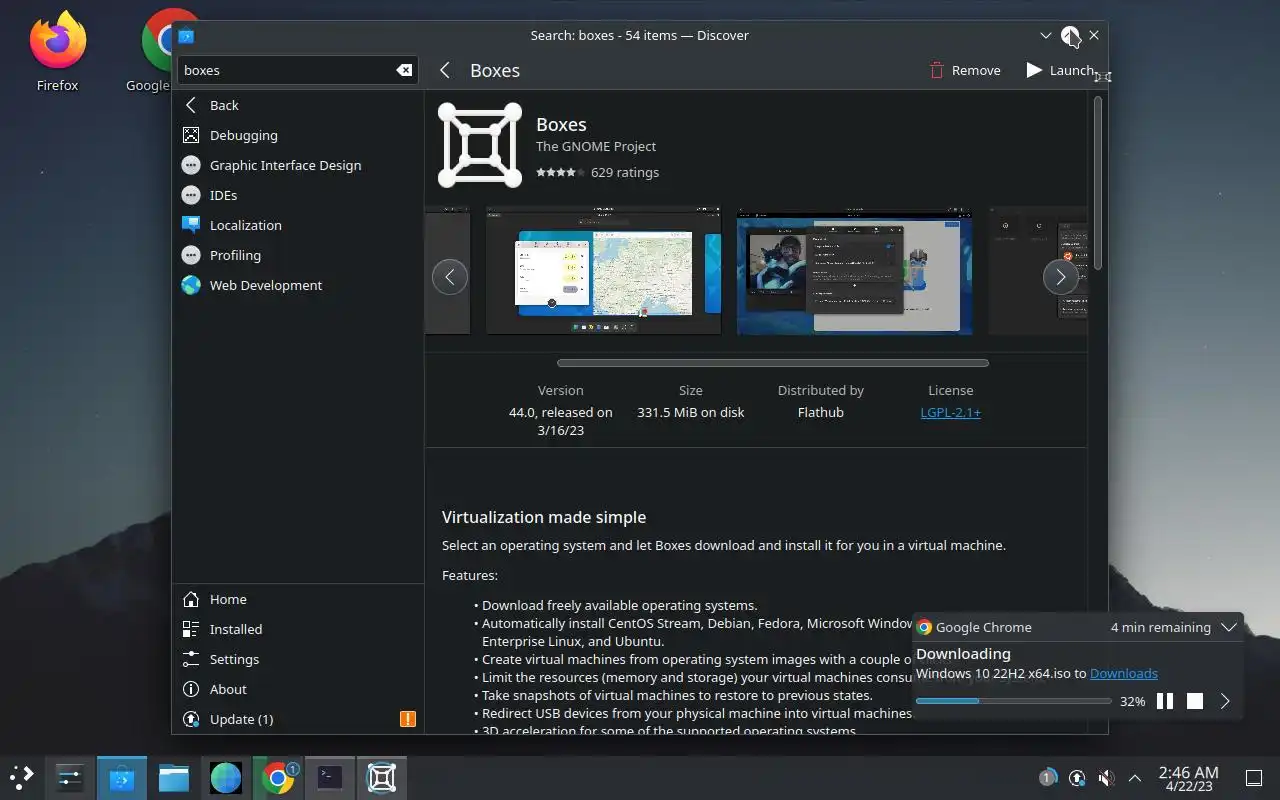Clear the boxes search field
Screen dimensions: 1280x800
tap(404, 70)
